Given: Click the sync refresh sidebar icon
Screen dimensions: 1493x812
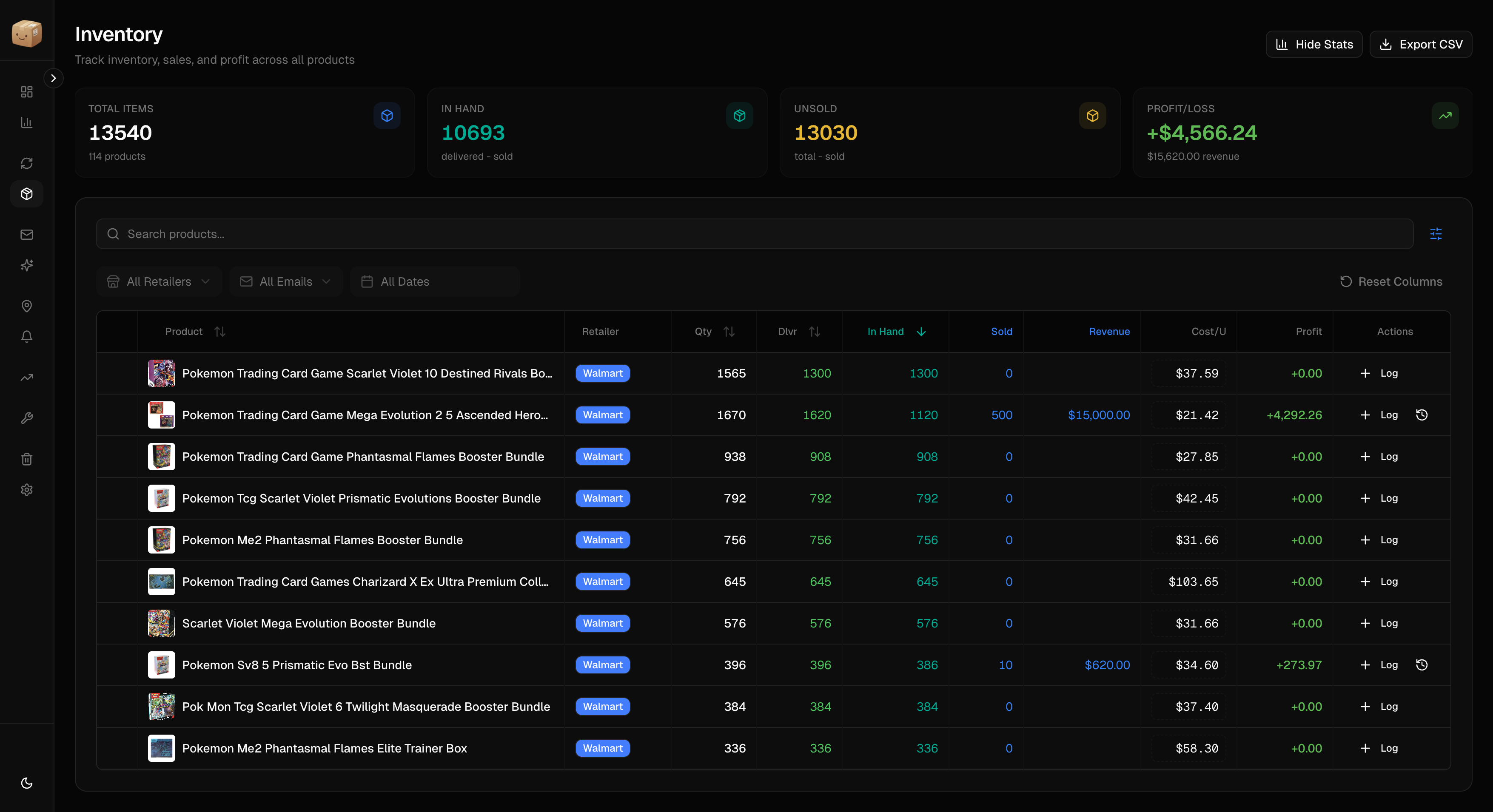Looking at the screenshot, I should pyautogui.click(x=27, y=163).
